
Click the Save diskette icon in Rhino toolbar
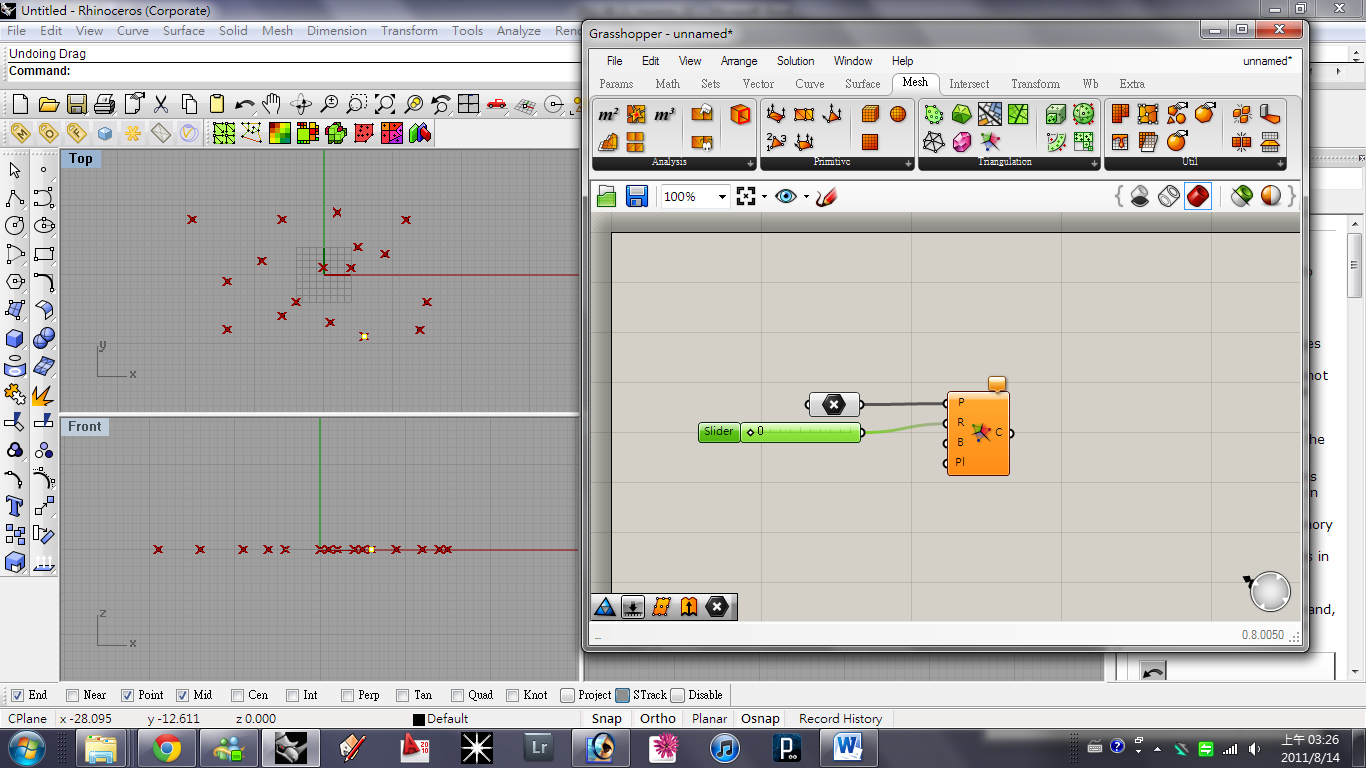click(x=77, y=104)
